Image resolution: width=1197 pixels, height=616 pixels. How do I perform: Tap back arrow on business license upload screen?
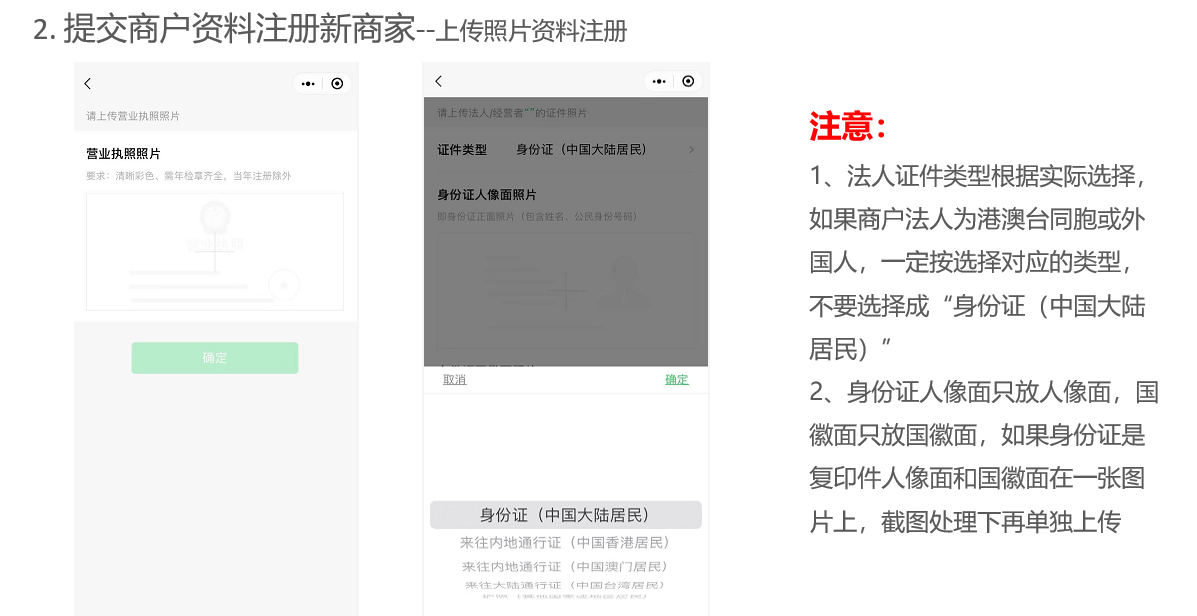coord(88,84)
